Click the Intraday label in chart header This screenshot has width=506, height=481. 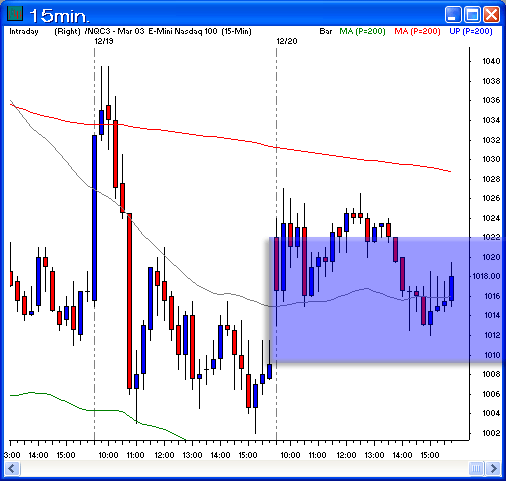(24, 31)
